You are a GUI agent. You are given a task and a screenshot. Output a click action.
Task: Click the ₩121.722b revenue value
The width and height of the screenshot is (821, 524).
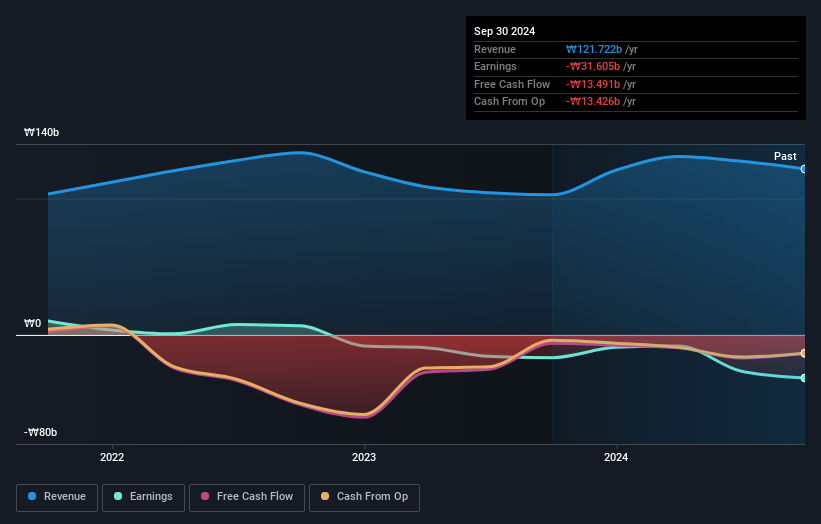594,49
